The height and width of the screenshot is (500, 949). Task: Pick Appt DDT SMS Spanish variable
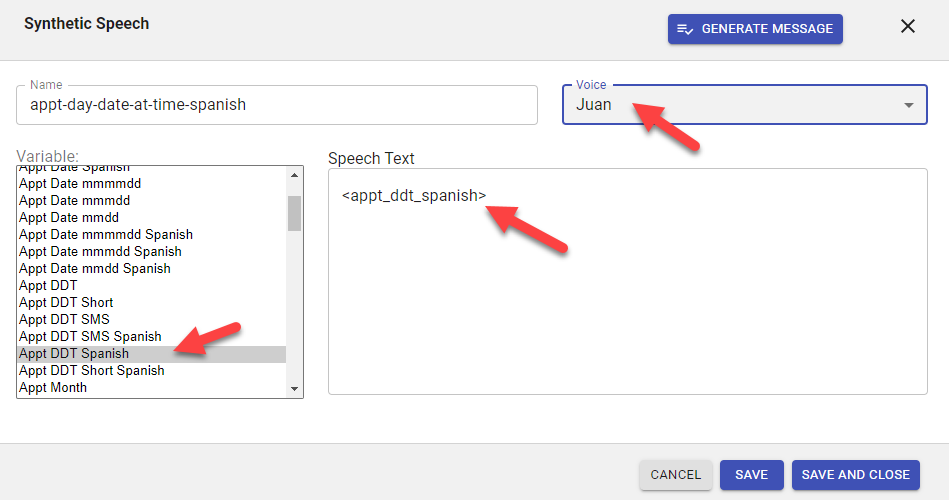click(x=90, y=336)
